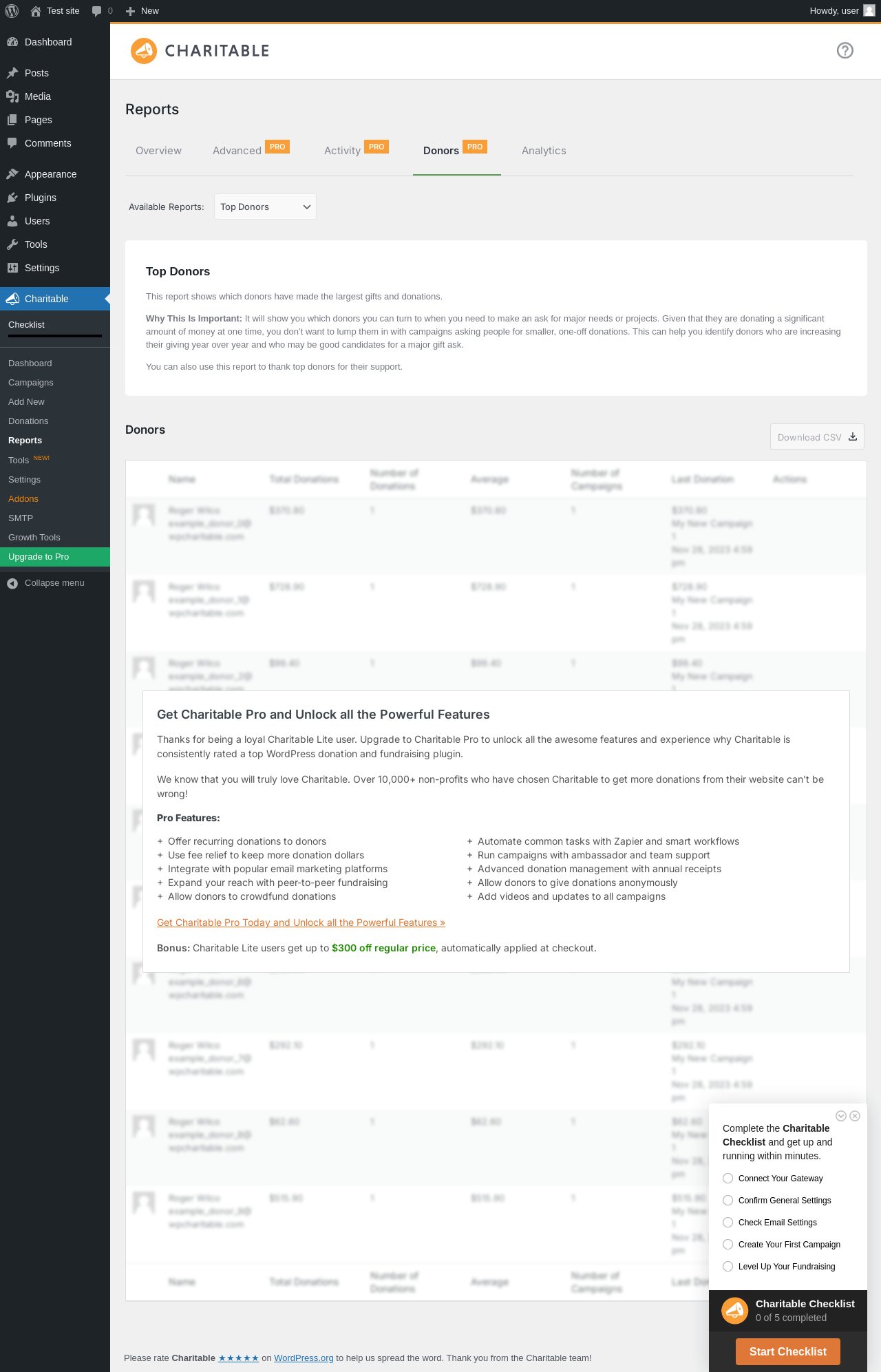Click the Charitable megaphone icon in sidebar

tap(12, 299)
